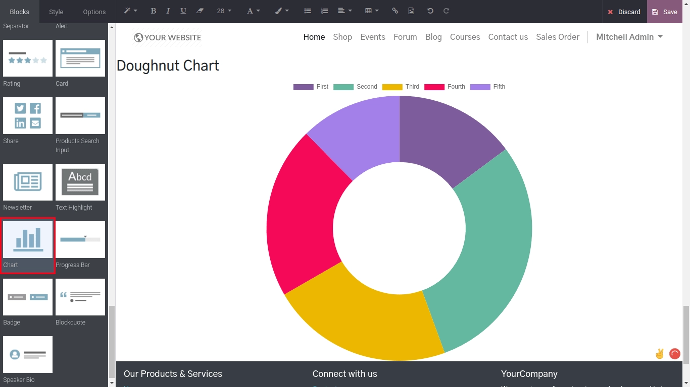690x387 pixels.
Task: Toggle the First legend entry
Action: [311, 87]
